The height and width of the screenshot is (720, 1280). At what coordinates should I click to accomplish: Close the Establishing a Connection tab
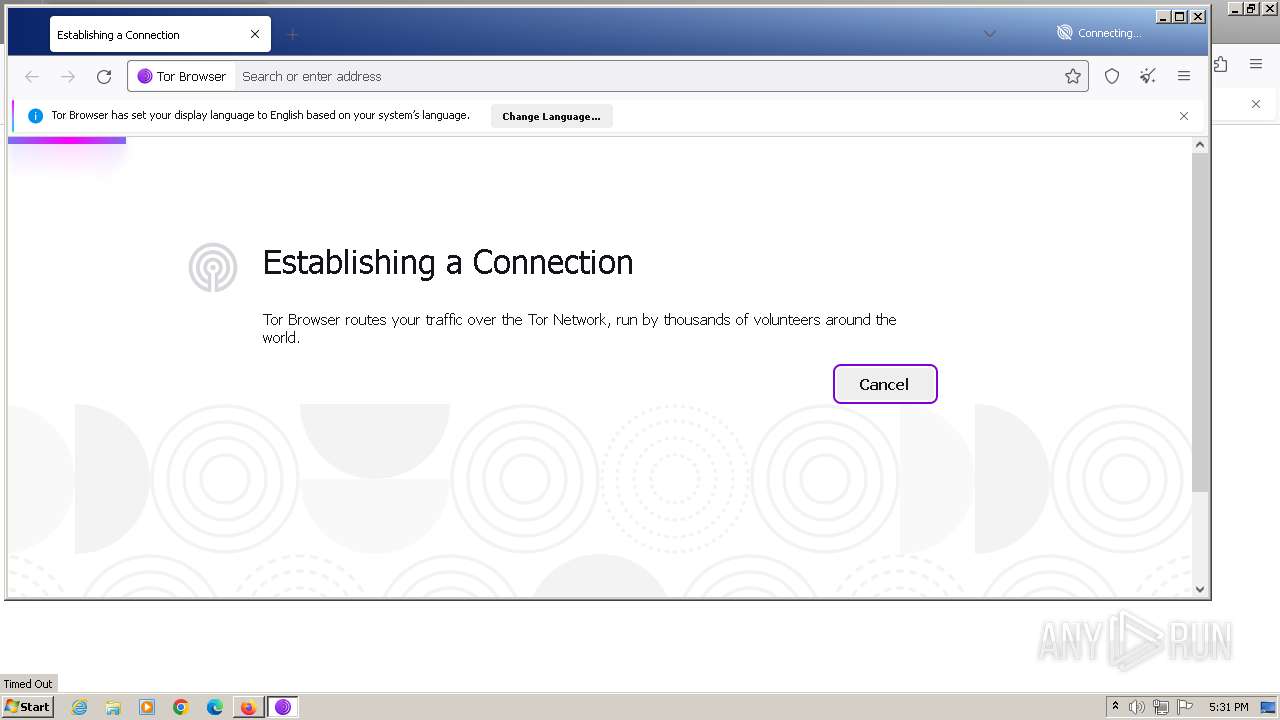coord(255,34)
